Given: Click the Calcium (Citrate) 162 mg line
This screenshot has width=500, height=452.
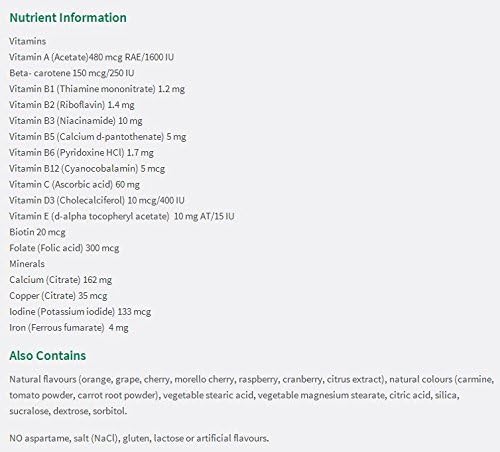Looking at the screenshot, I should click(x=61, y=280).
